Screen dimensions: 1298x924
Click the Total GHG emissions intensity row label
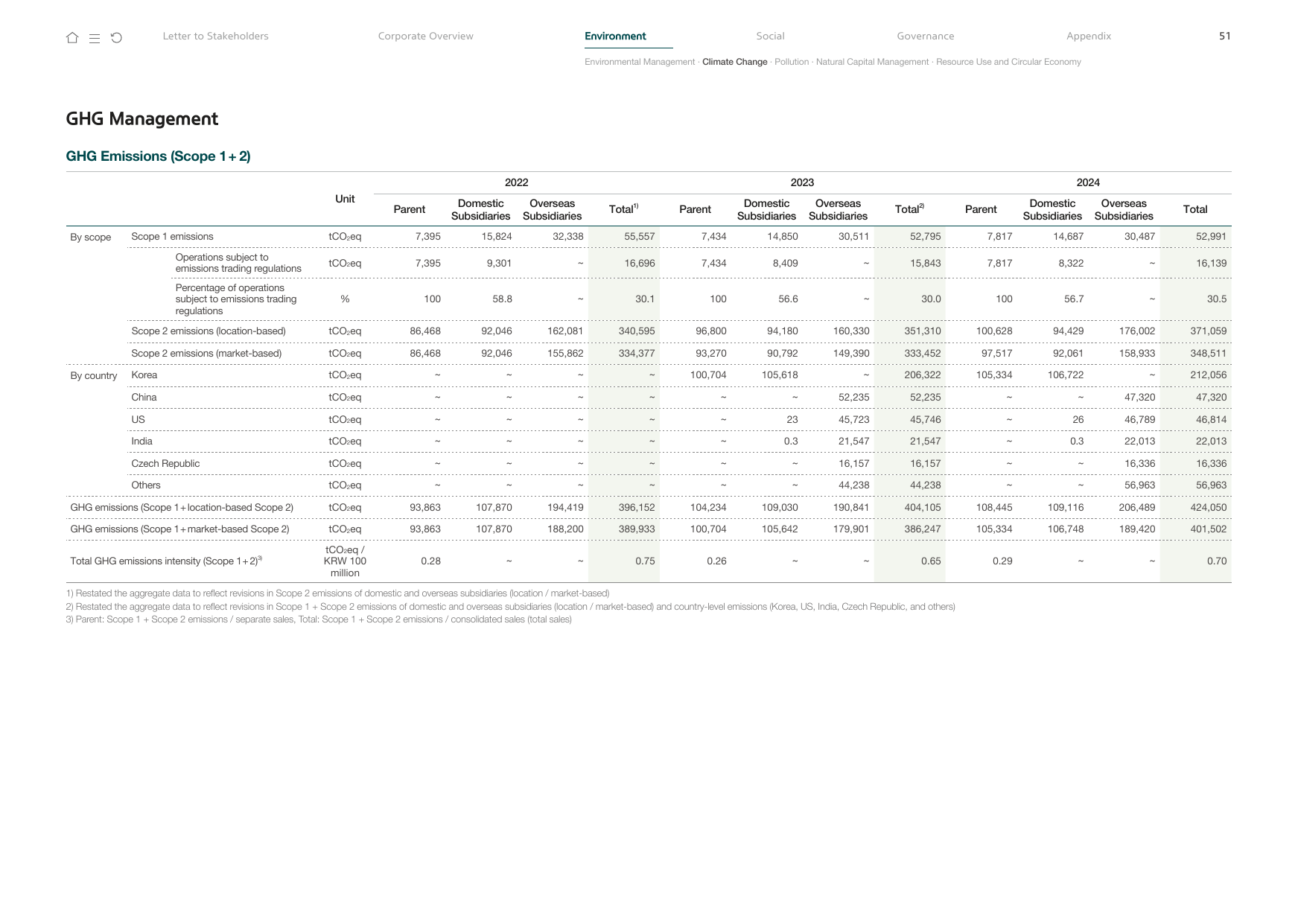point(166,561)
